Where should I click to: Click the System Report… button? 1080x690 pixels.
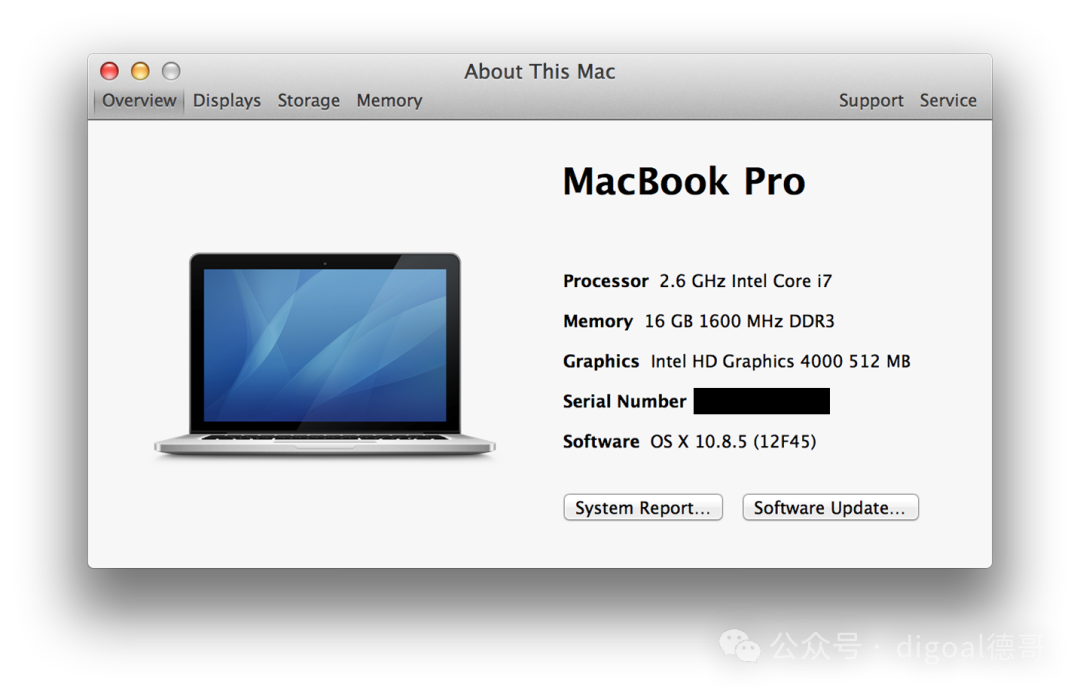pyautogui.click(x=643, y=508)
